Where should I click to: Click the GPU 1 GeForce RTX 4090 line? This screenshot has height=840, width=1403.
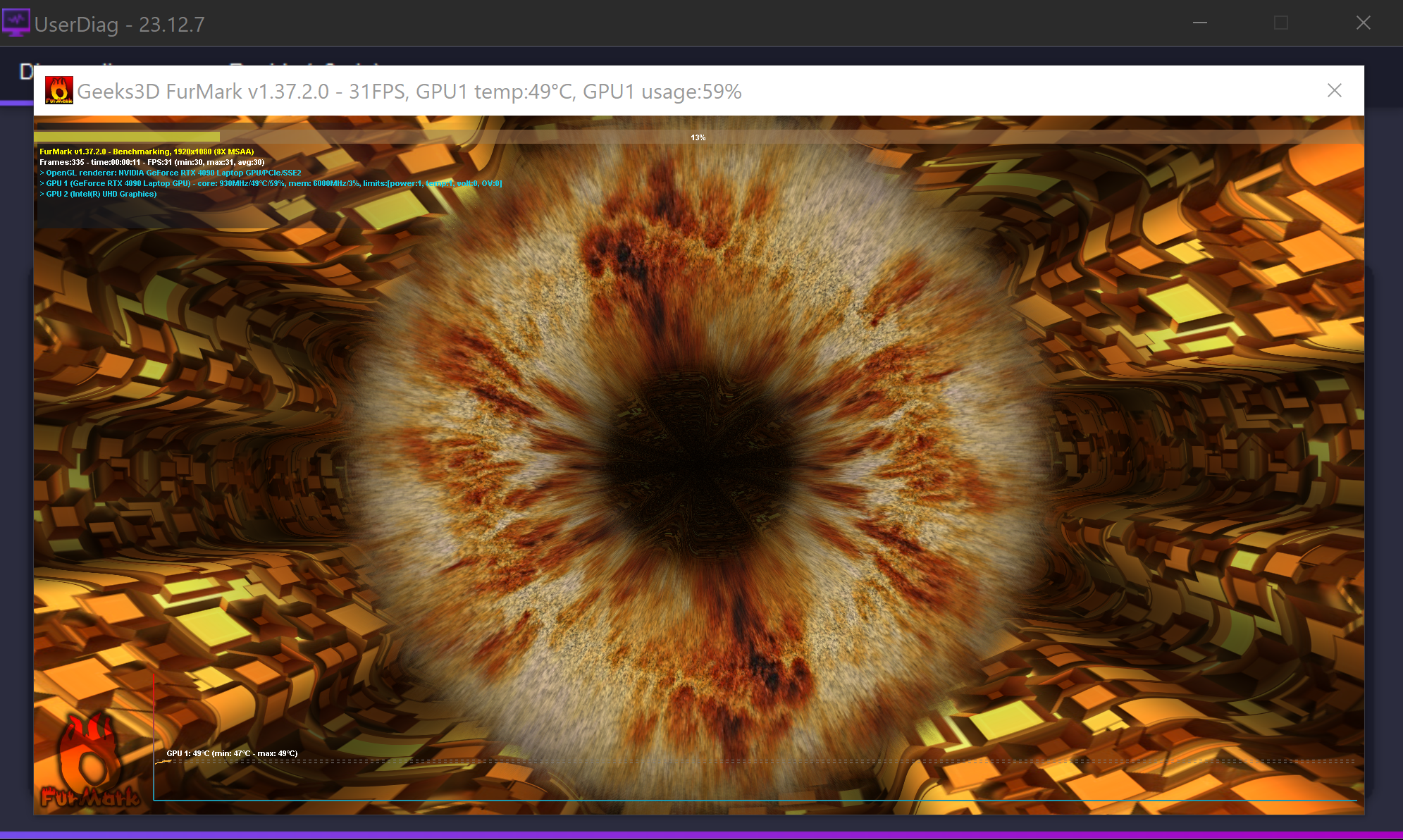coord(271,183)
